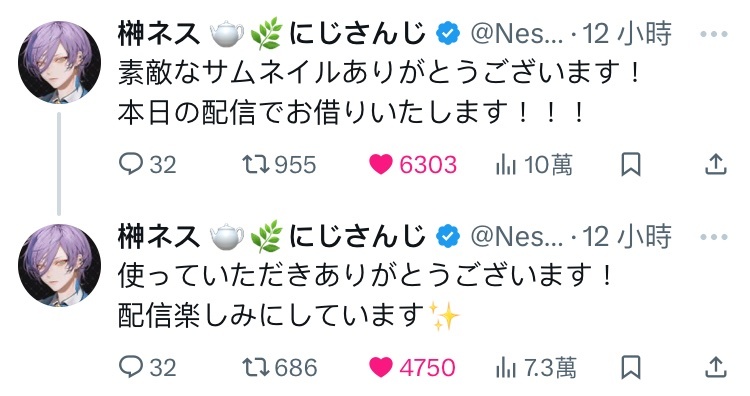This screenshot has width=750, height=396.
Task: Open replies on the first tweet
Action: (x=147, y=165)
